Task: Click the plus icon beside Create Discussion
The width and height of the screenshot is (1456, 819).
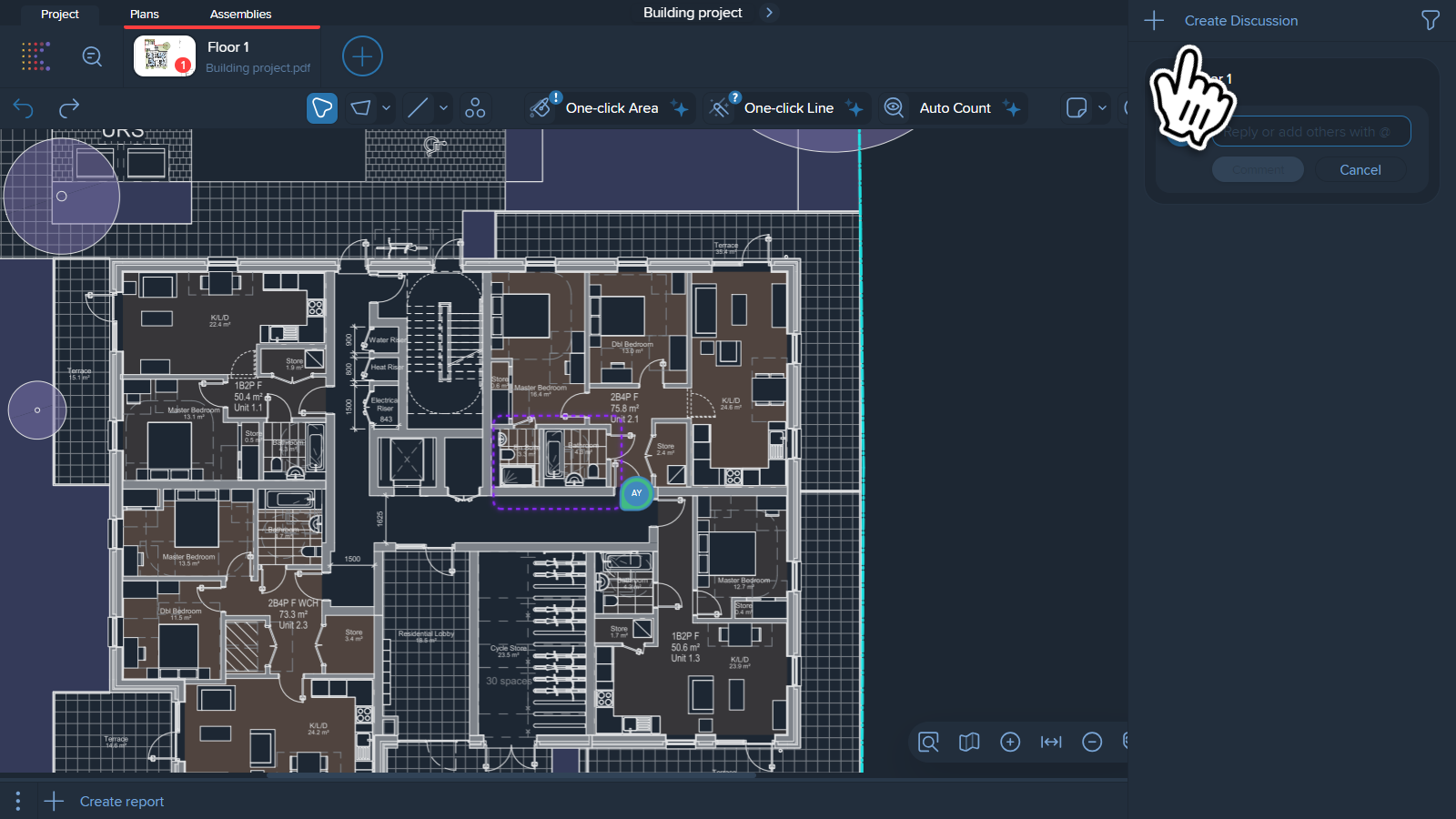Action: (x=1154, y=21)
